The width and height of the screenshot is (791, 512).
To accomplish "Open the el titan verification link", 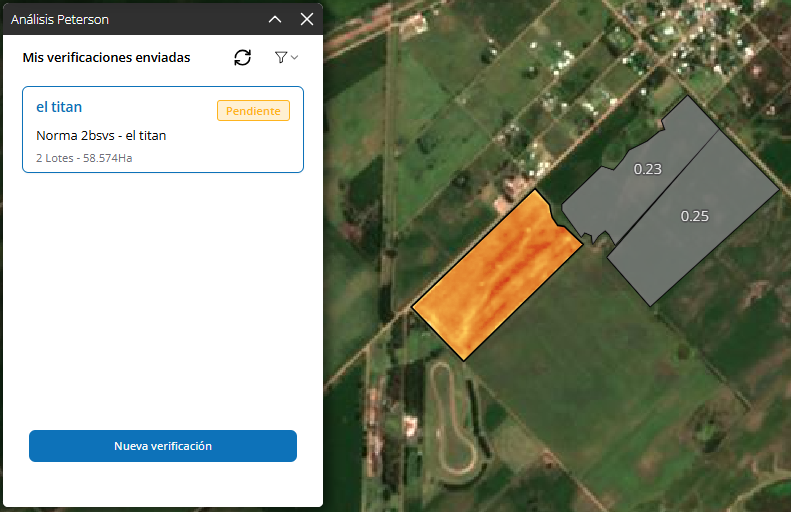I will coord(59,107).
